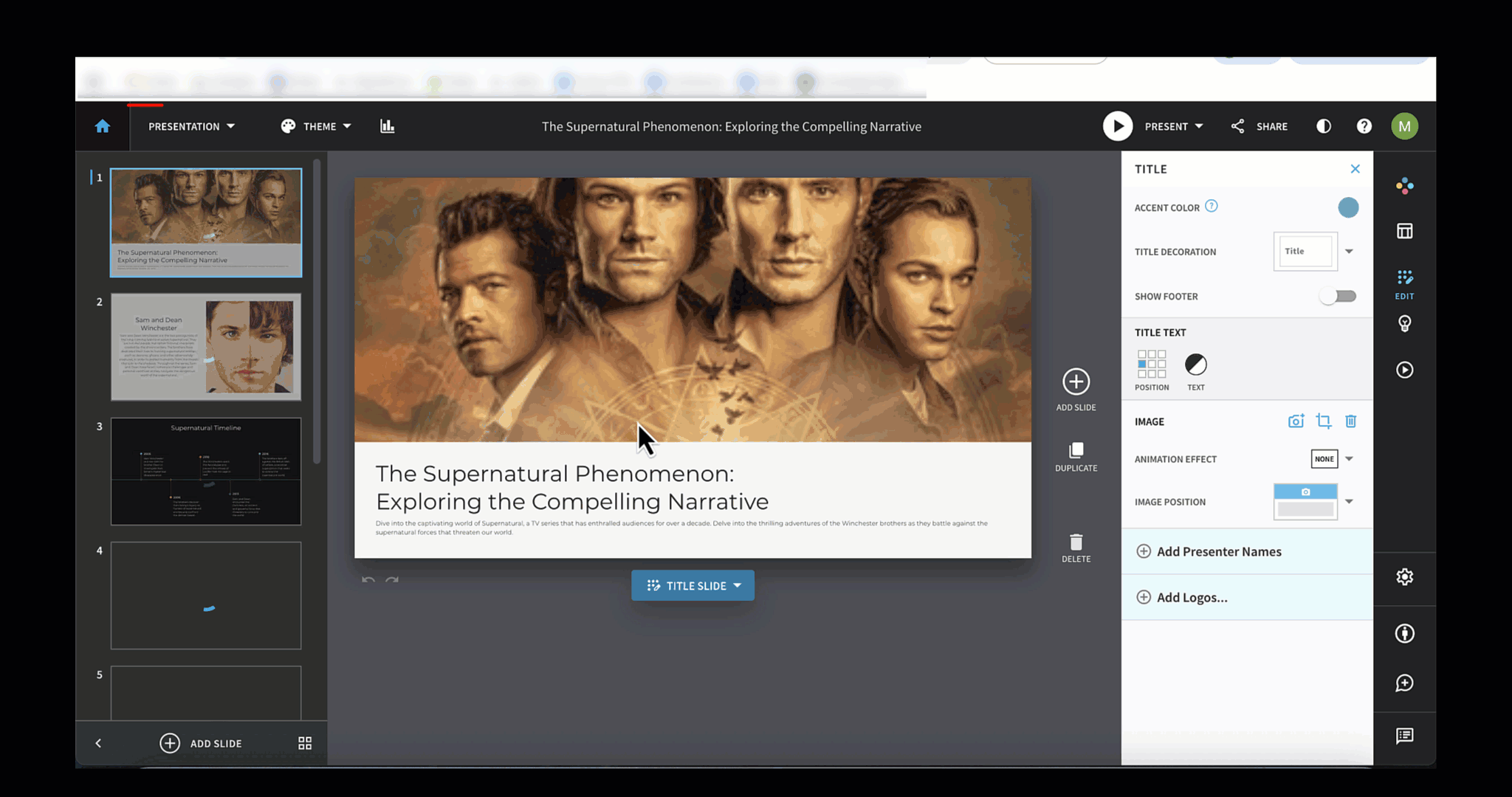Add a slide using the circled plus beside canvas

[1076, 390]
